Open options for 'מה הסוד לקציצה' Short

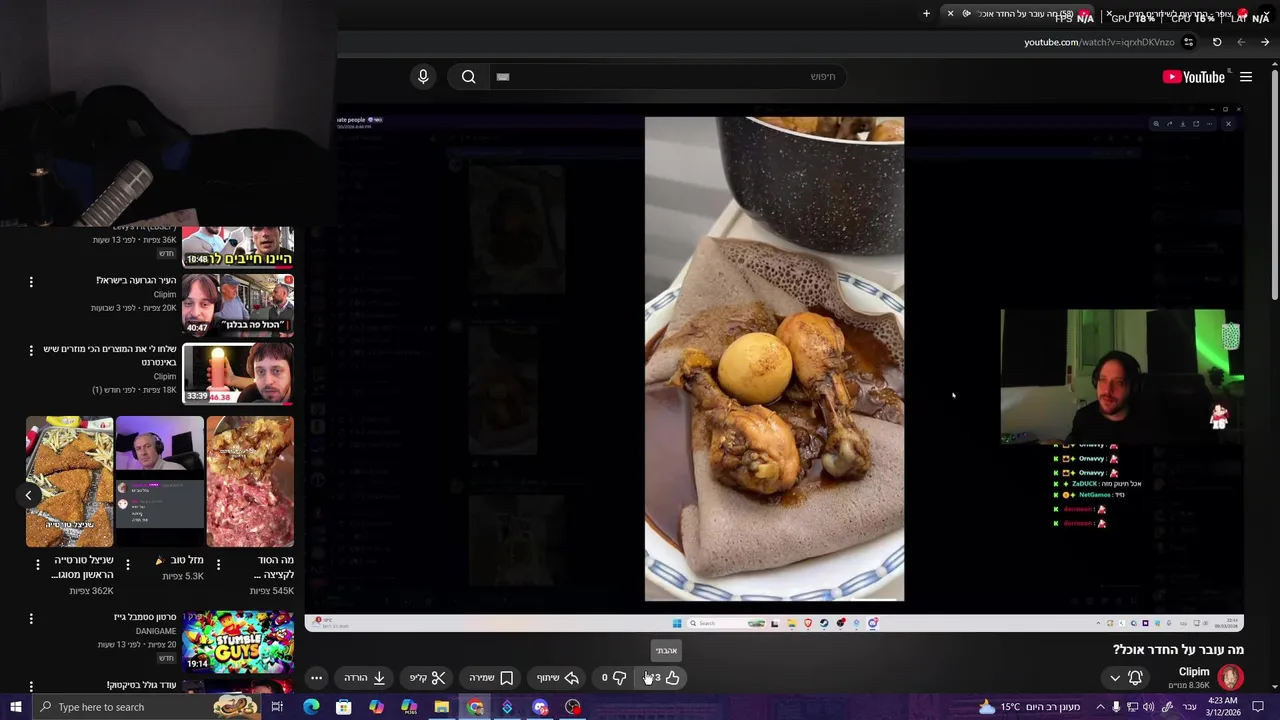[218, 565]
